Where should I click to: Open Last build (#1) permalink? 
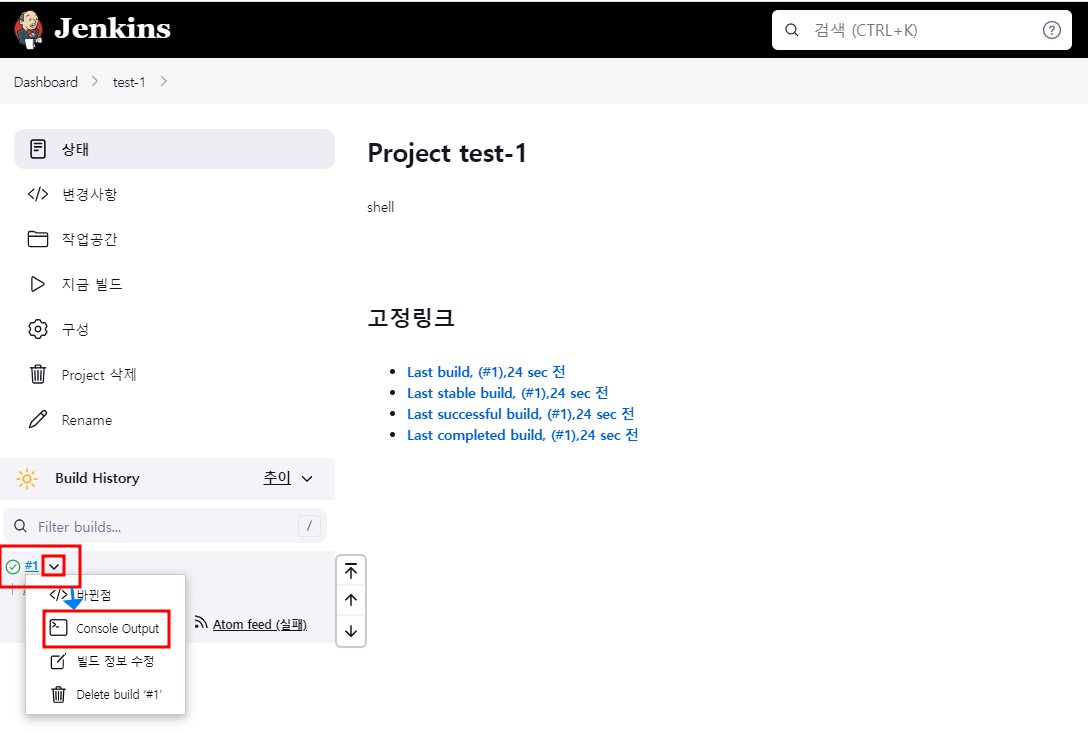pos(486,372)
